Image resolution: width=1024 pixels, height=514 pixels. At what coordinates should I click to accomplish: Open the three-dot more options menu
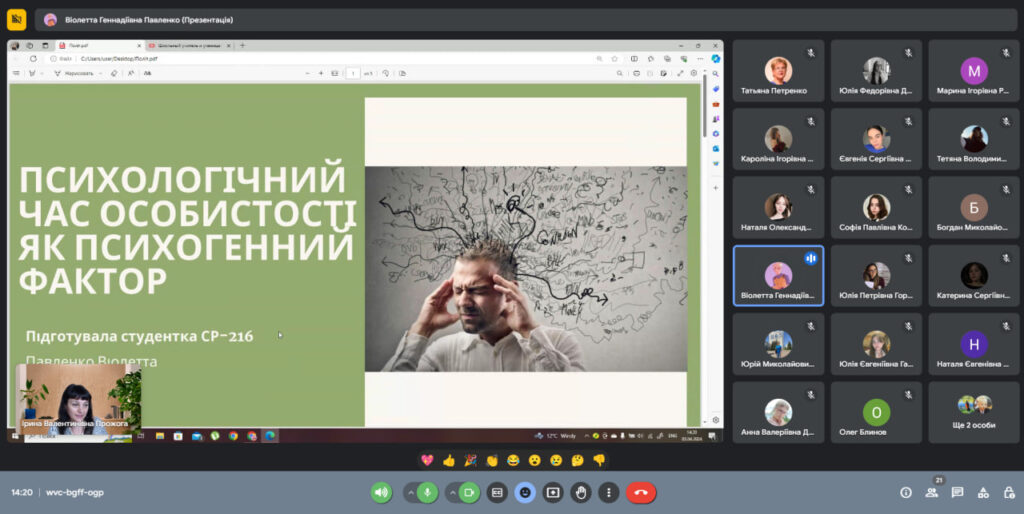pos(608,492)
